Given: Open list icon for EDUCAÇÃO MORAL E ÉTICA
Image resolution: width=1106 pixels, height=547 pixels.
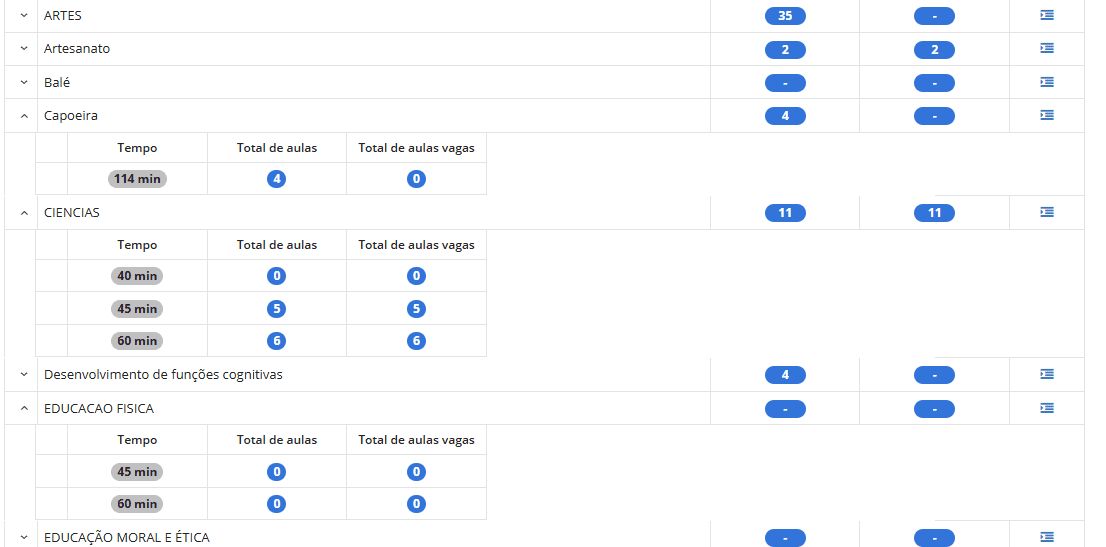Looking at the screenshot, I should [1047, 537].
